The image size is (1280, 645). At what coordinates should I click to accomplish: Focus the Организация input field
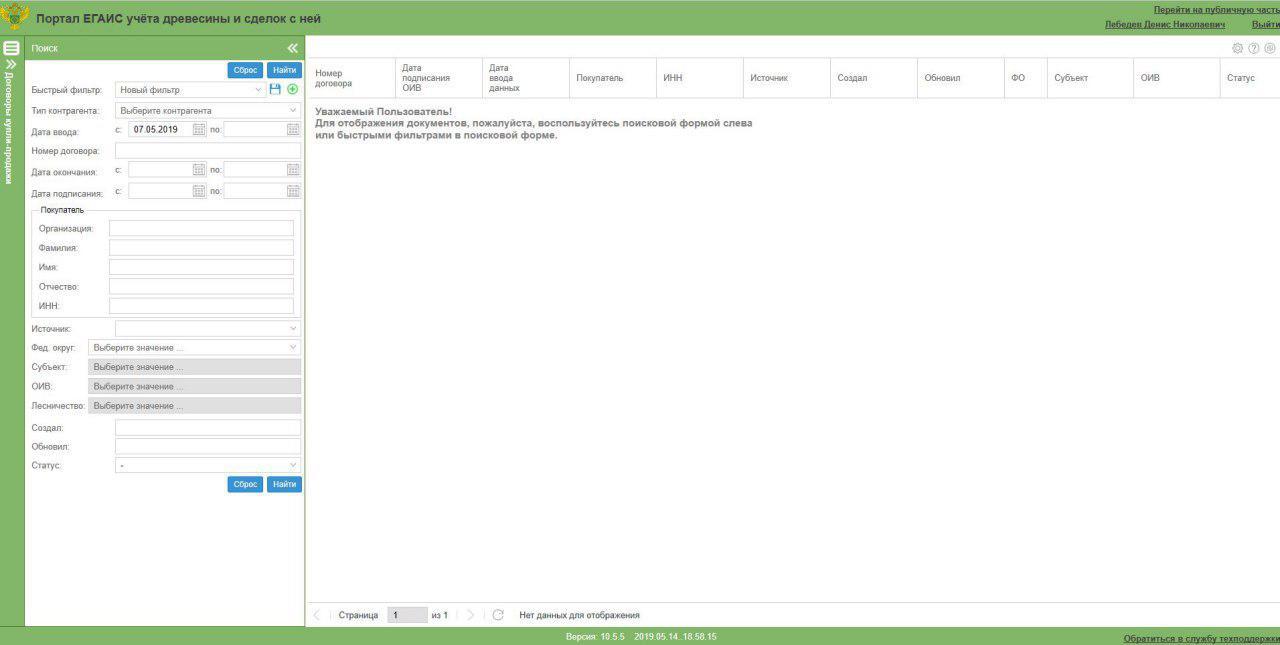pos(201,228)
